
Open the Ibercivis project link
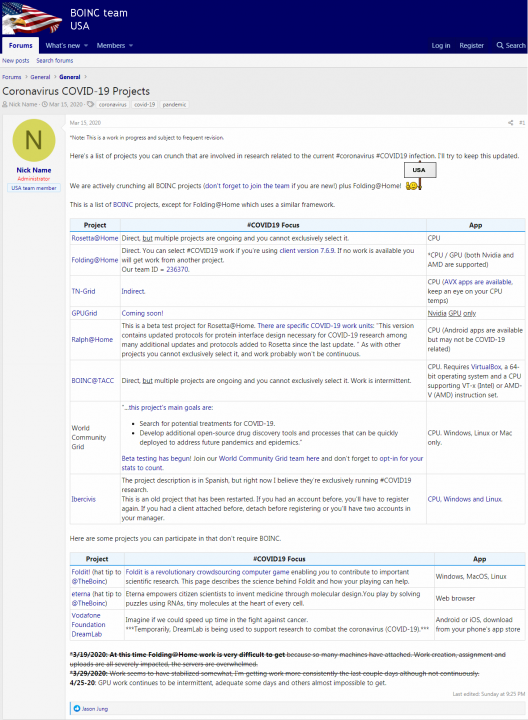tap(84, 499)
